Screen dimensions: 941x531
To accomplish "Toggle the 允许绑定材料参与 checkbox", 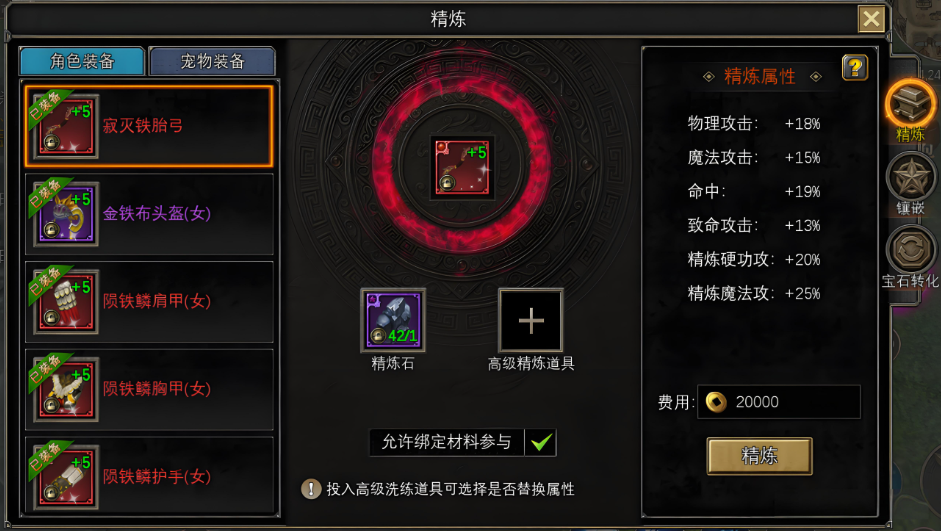I will point(541,443).
